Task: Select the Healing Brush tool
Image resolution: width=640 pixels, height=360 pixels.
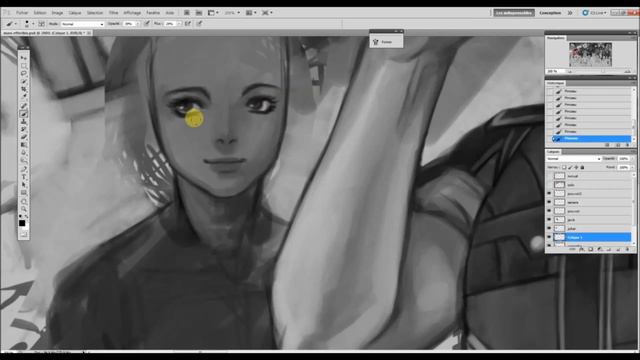Action: pos(23,106)
